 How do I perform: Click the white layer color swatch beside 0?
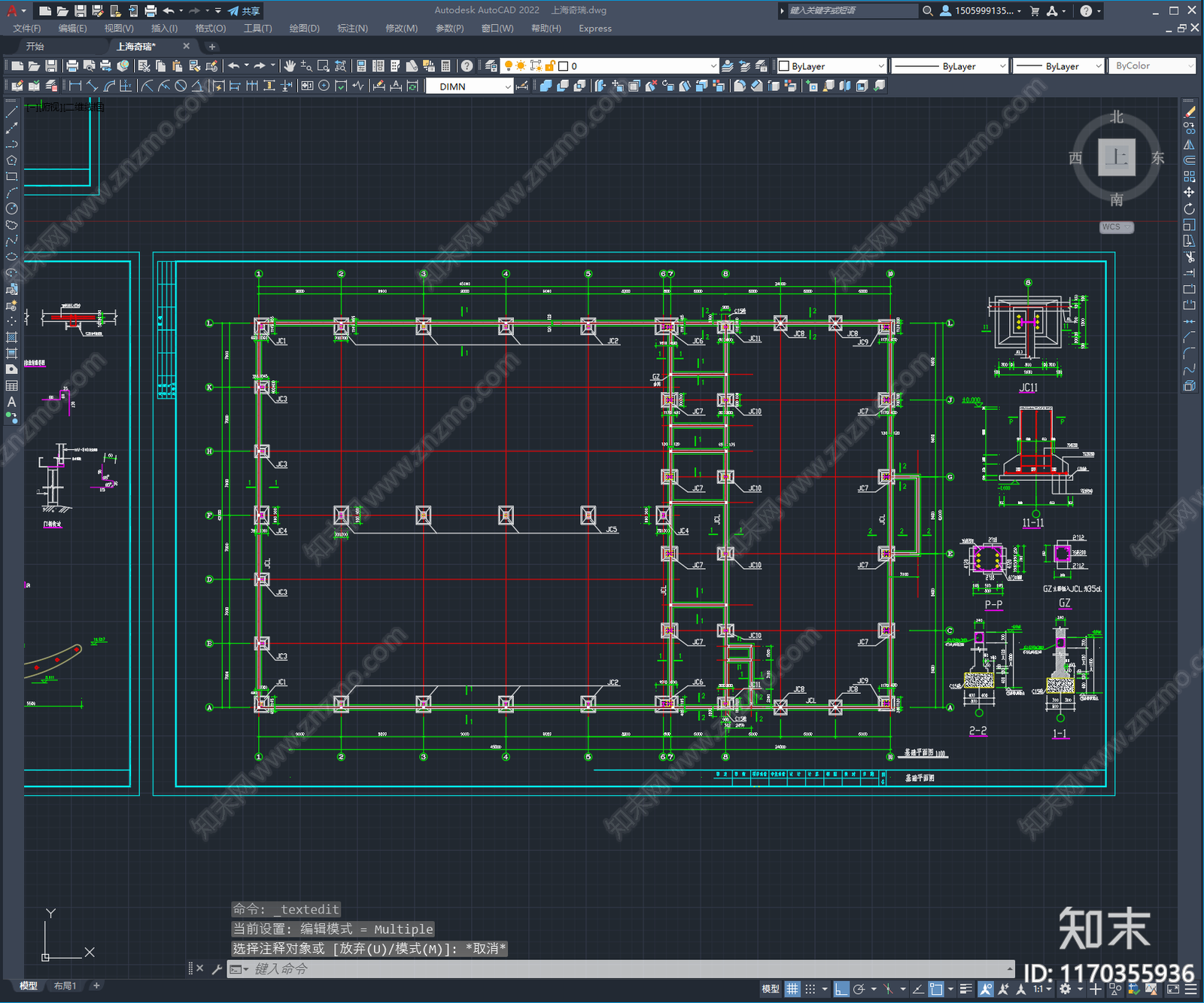coord(563,66)
